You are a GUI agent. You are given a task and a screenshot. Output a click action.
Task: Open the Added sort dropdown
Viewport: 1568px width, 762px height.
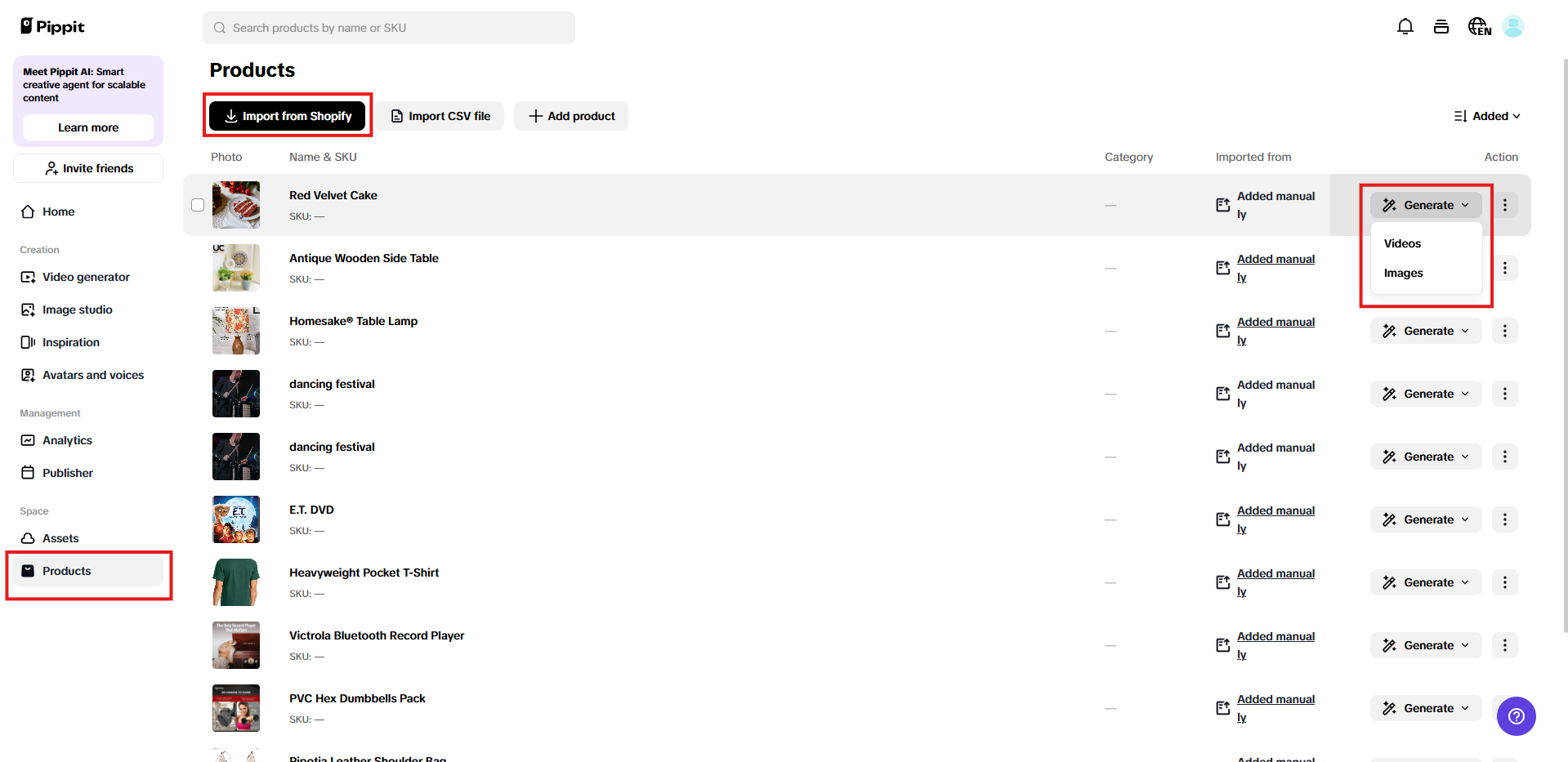1487,116
